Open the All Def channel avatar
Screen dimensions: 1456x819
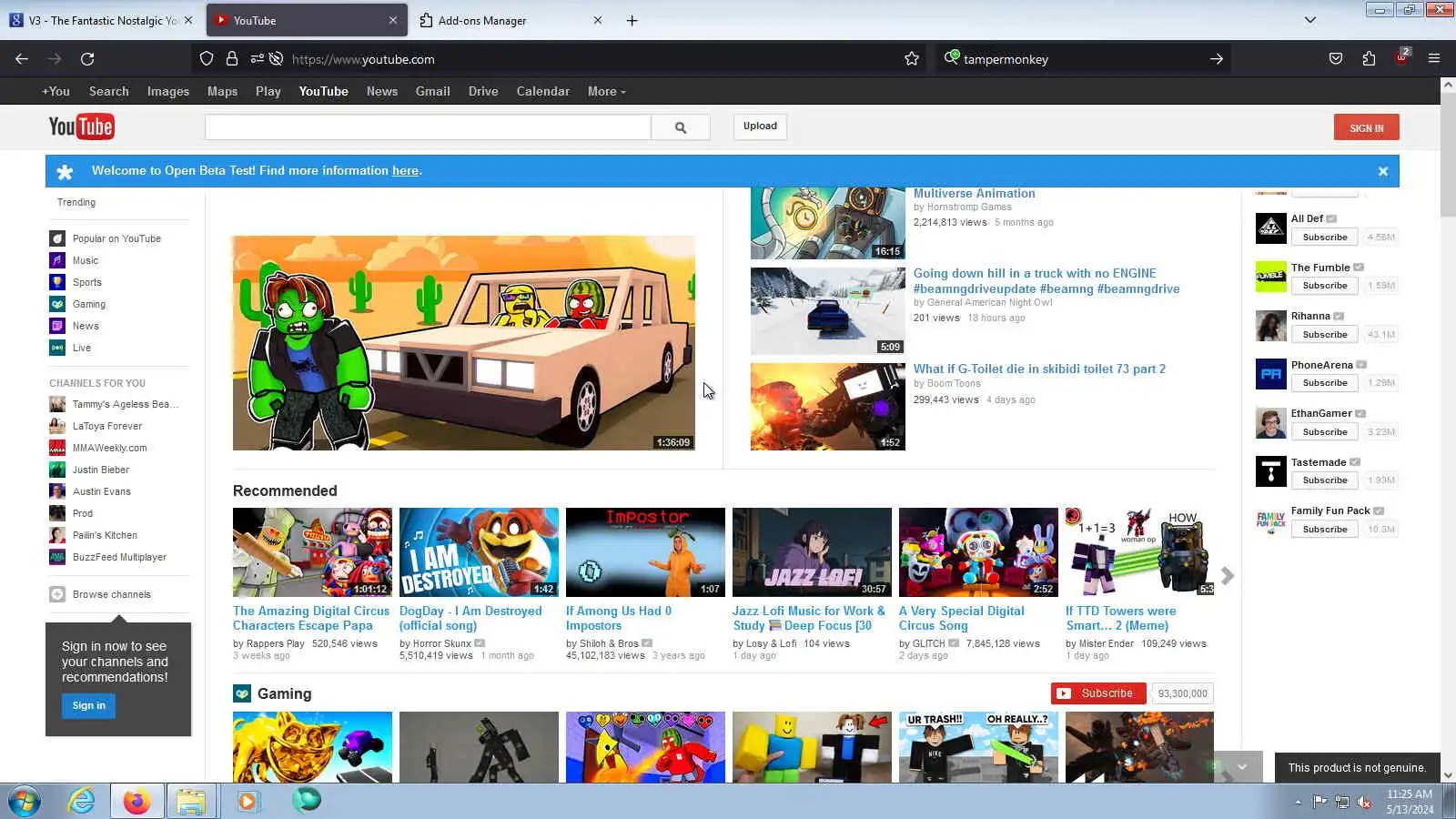click(x=1270, y=228)
